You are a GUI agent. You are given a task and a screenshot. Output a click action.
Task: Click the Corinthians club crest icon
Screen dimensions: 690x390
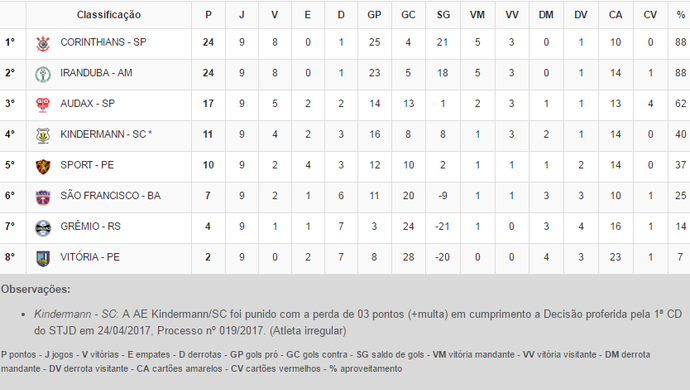(x=43, y=43)
